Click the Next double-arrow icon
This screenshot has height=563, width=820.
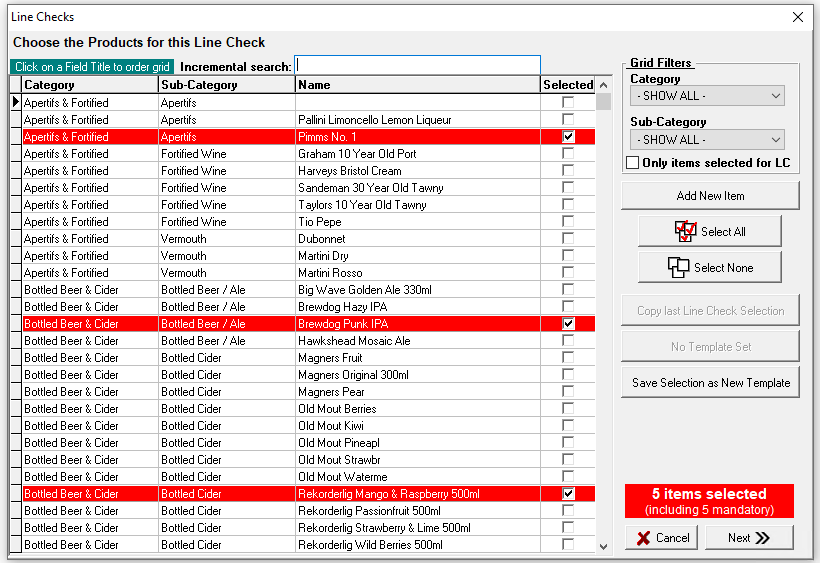(x=762, y=538)
